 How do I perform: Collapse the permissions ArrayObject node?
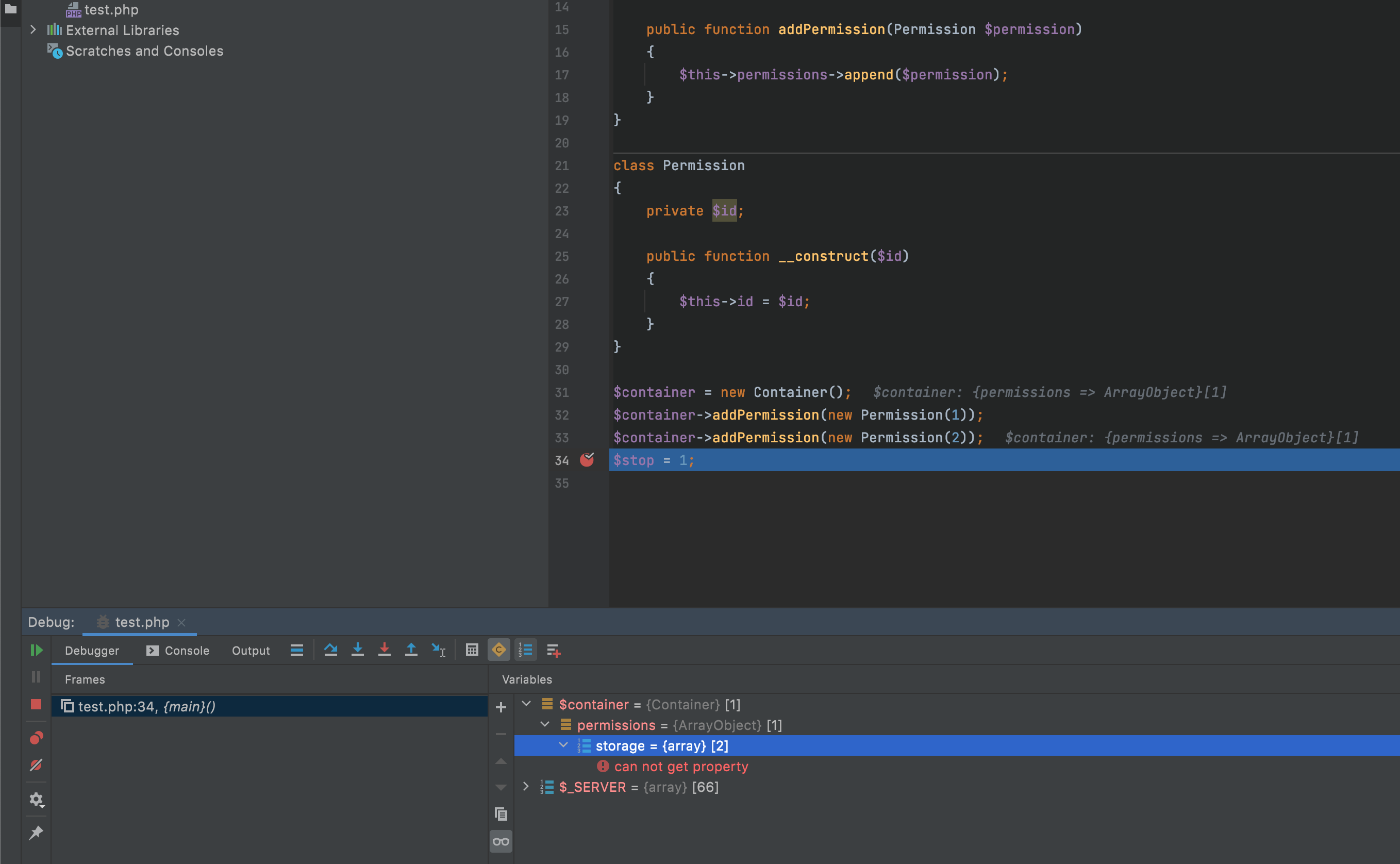click(x=545, y=725)
